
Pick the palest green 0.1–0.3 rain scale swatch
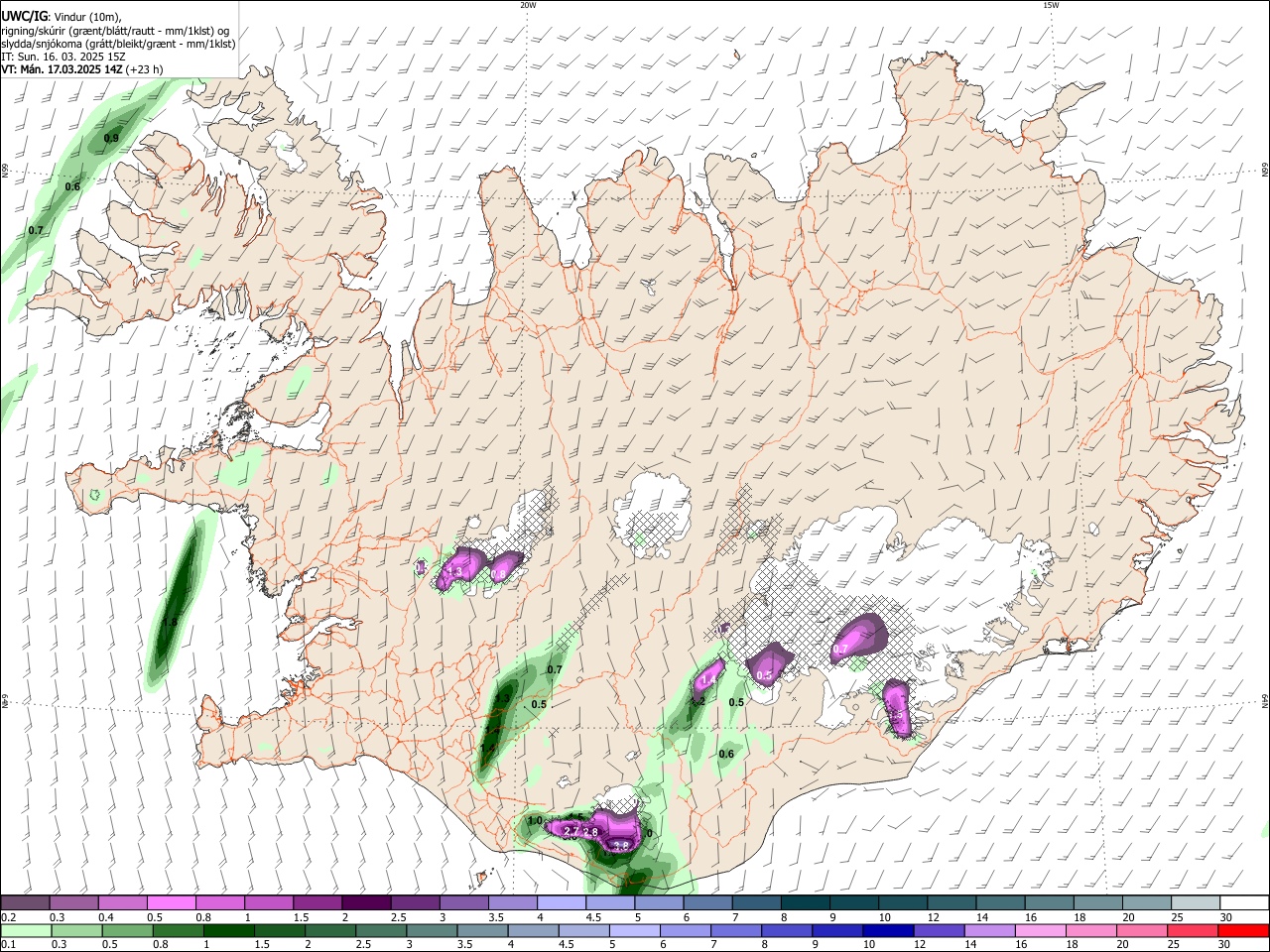coord(27,930)
